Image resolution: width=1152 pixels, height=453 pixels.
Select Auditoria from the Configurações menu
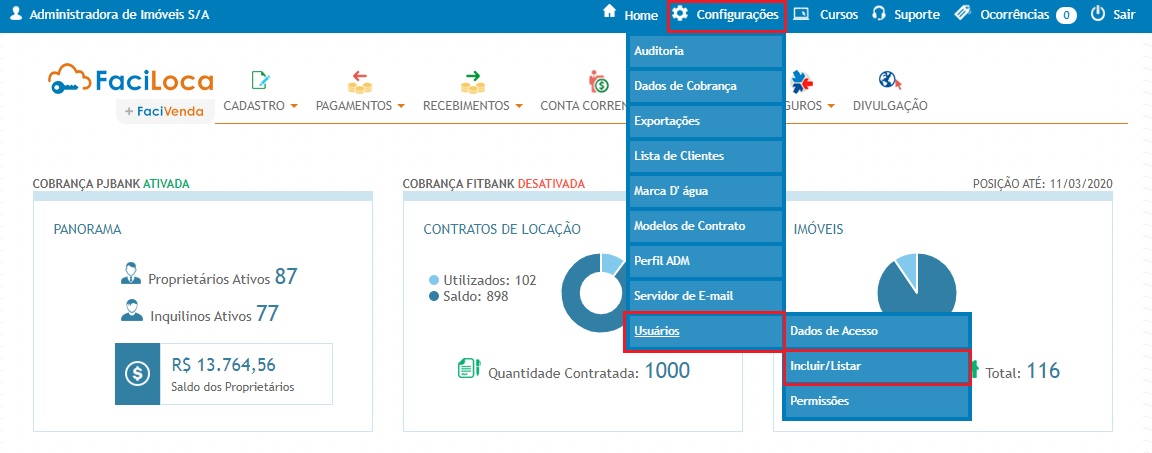click(704, 50)
